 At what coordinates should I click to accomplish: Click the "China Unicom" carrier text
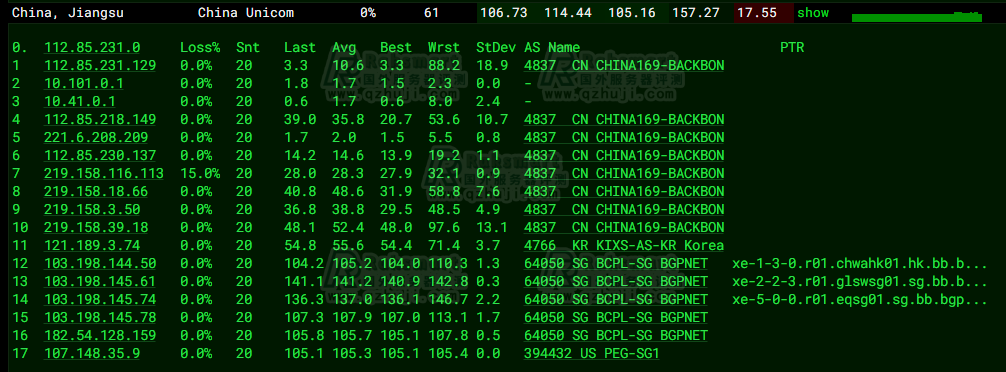pos(246,13)
